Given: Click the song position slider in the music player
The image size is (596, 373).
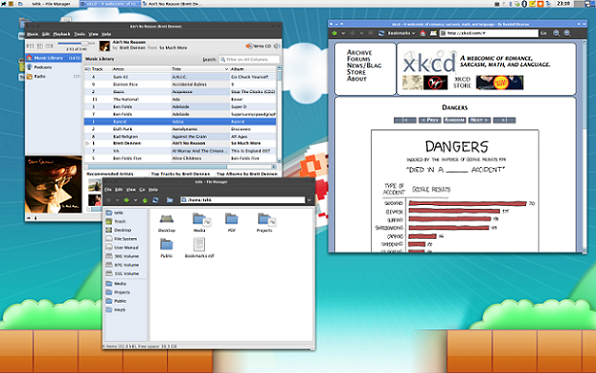Looking at the screenshot, I should [x=76, y=44].
